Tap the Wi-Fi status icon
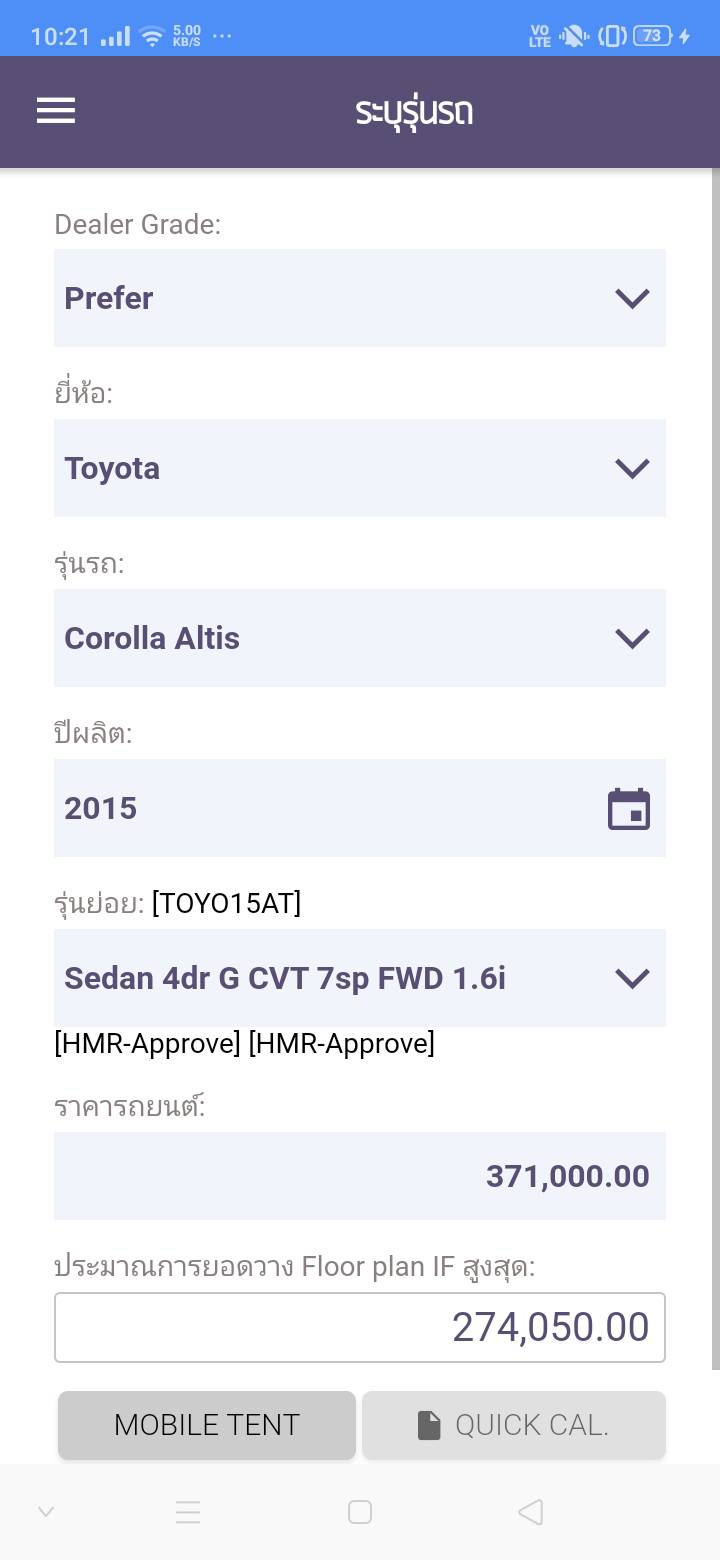720x1560 pixels. (152, 37)
